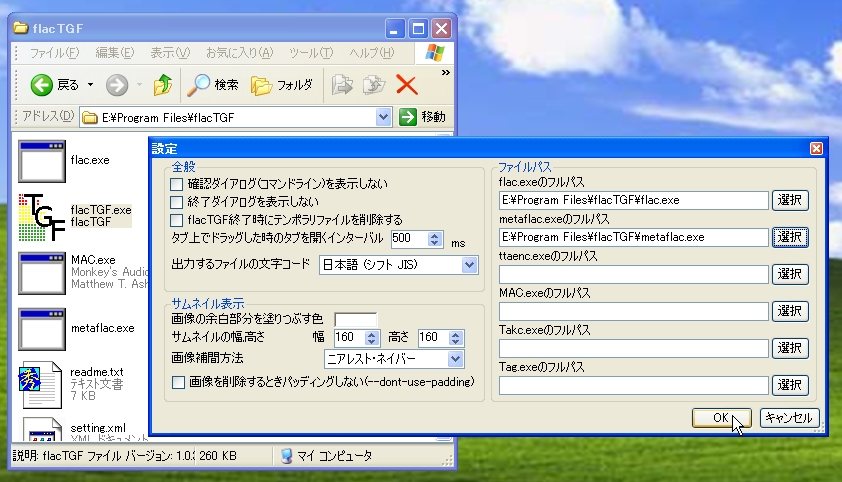Select the MAC.exe file icon

point(42,274)
